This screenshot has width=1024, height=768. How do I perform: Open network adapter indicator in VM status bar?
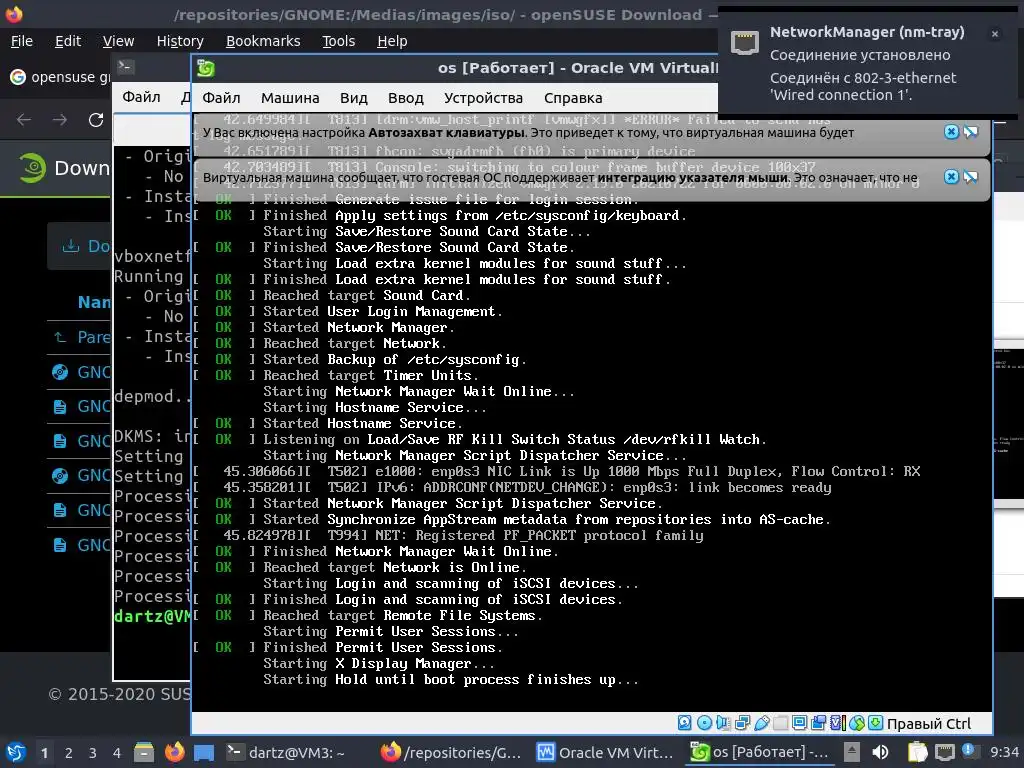click(743, 723)
